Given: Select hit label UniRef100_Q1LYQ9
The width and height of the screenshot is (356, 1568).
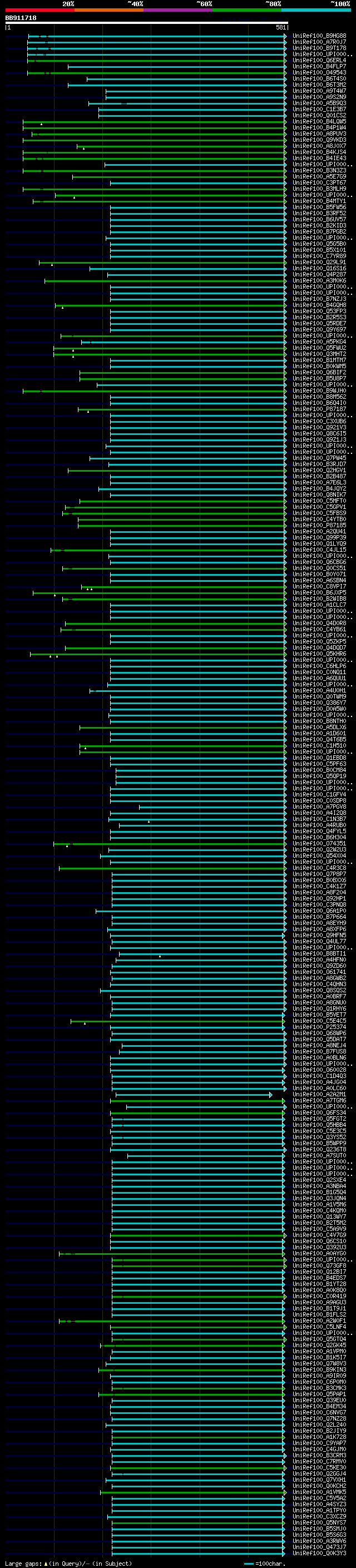Looking at the screenshot, I should coord(319,543).
